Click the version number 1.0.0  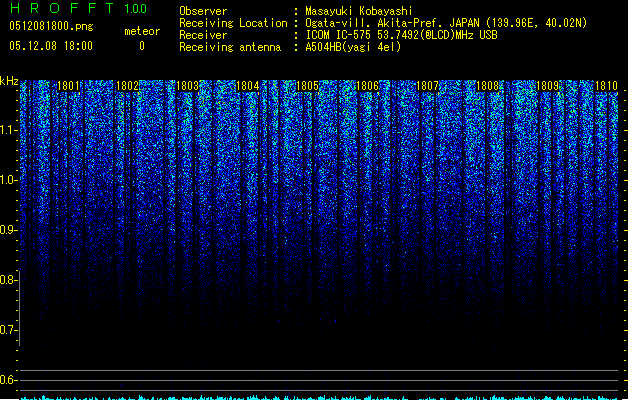coord(136,9)
